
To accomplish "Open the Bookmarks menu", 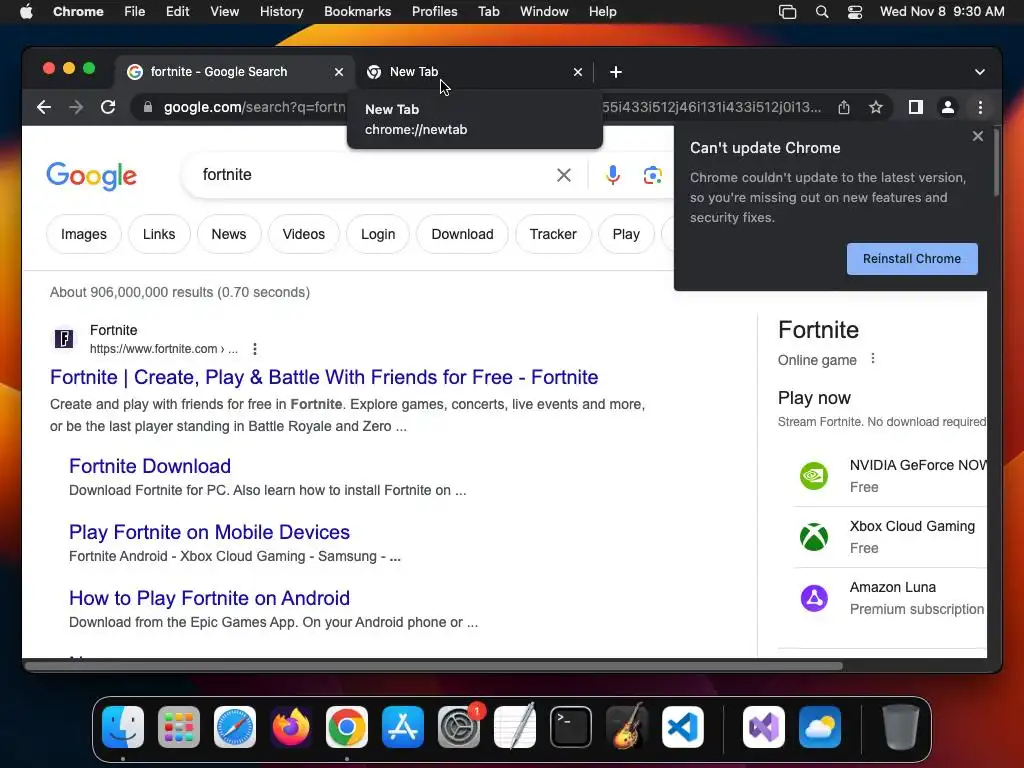I will (x=357, y=12).
